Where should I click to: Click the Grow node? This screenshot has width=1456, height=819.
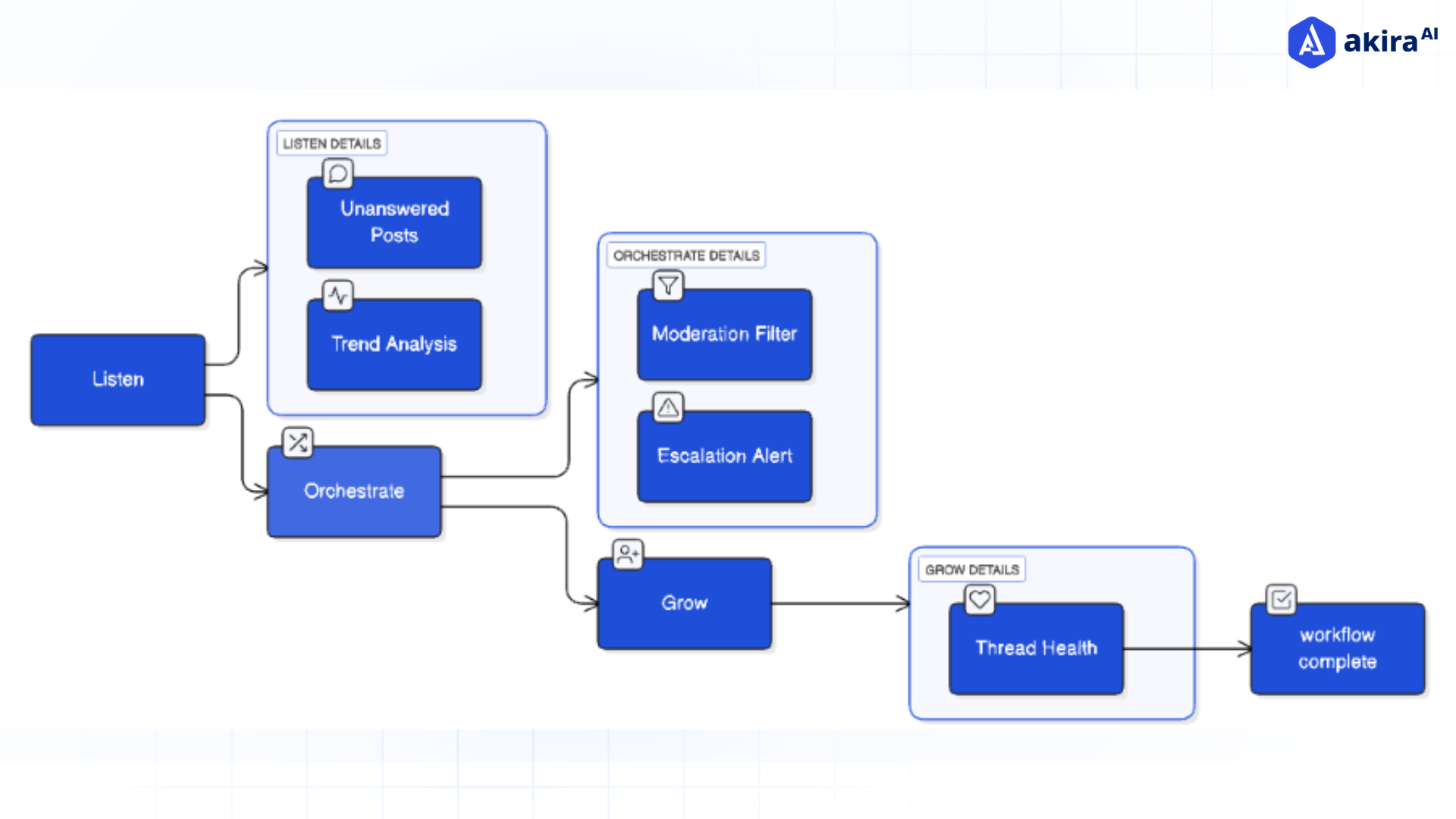tap(683, 603)
